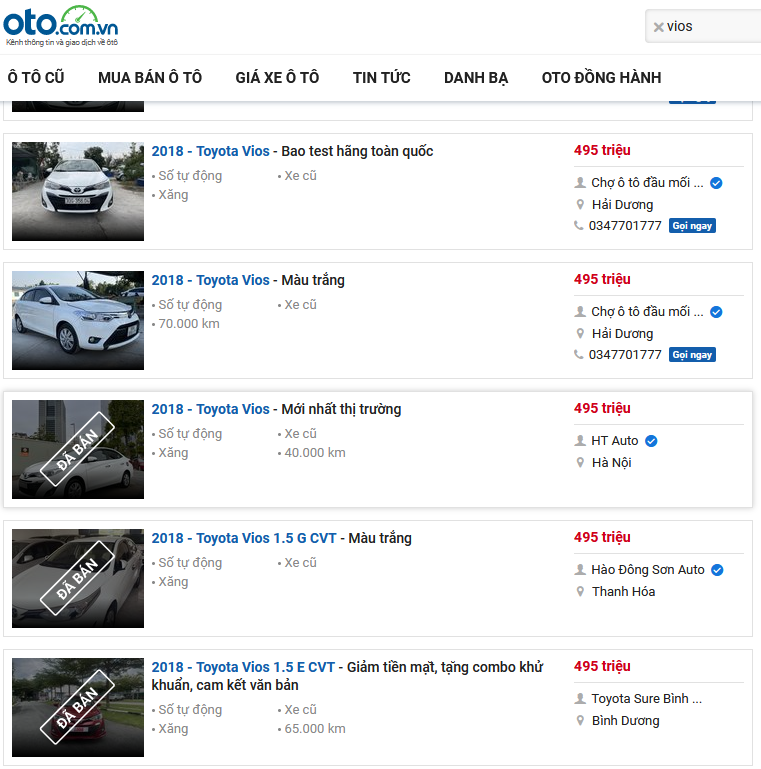Open Toyota Vios 1.5 E CVT listing
Screen dimensions: 761x769
pyautogui.click(x=347, y=676)
